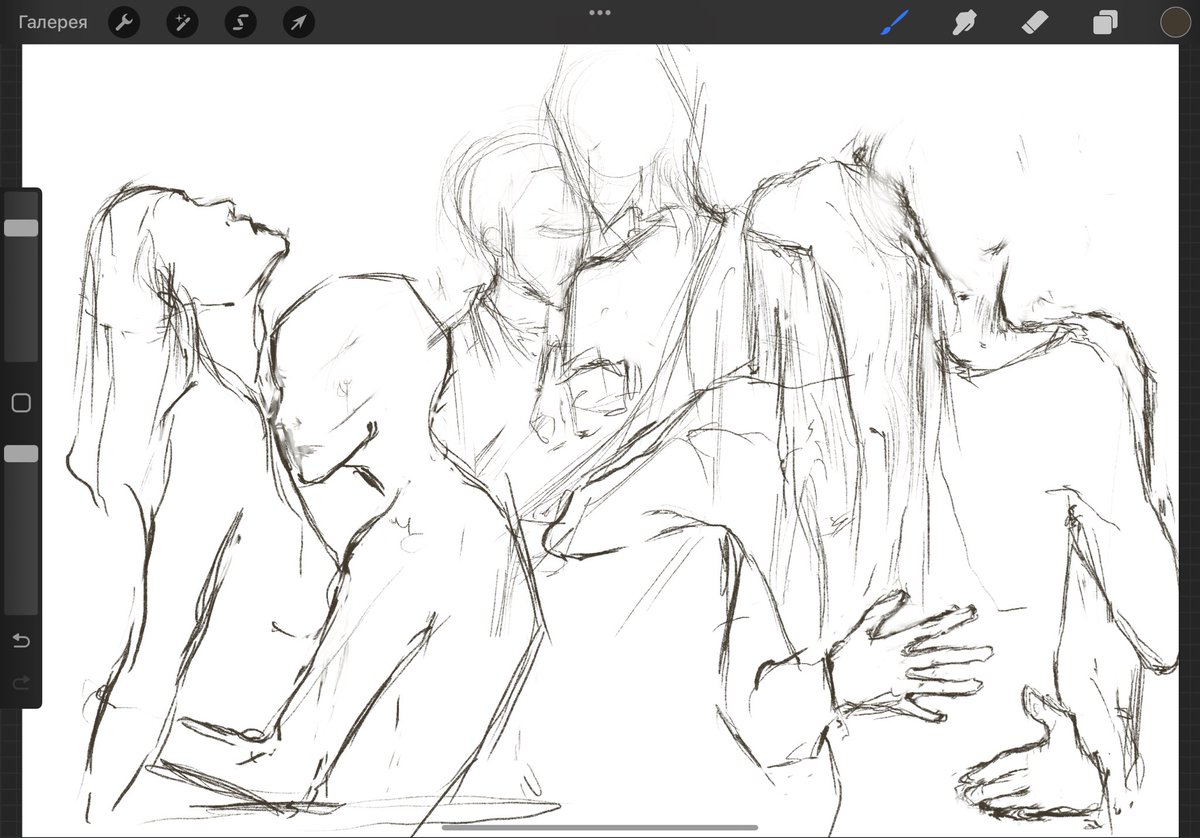Screen dimensions: 1200x838
Task: Undo the last stroke
Action: pyautogui.click(x=21, y=640)
